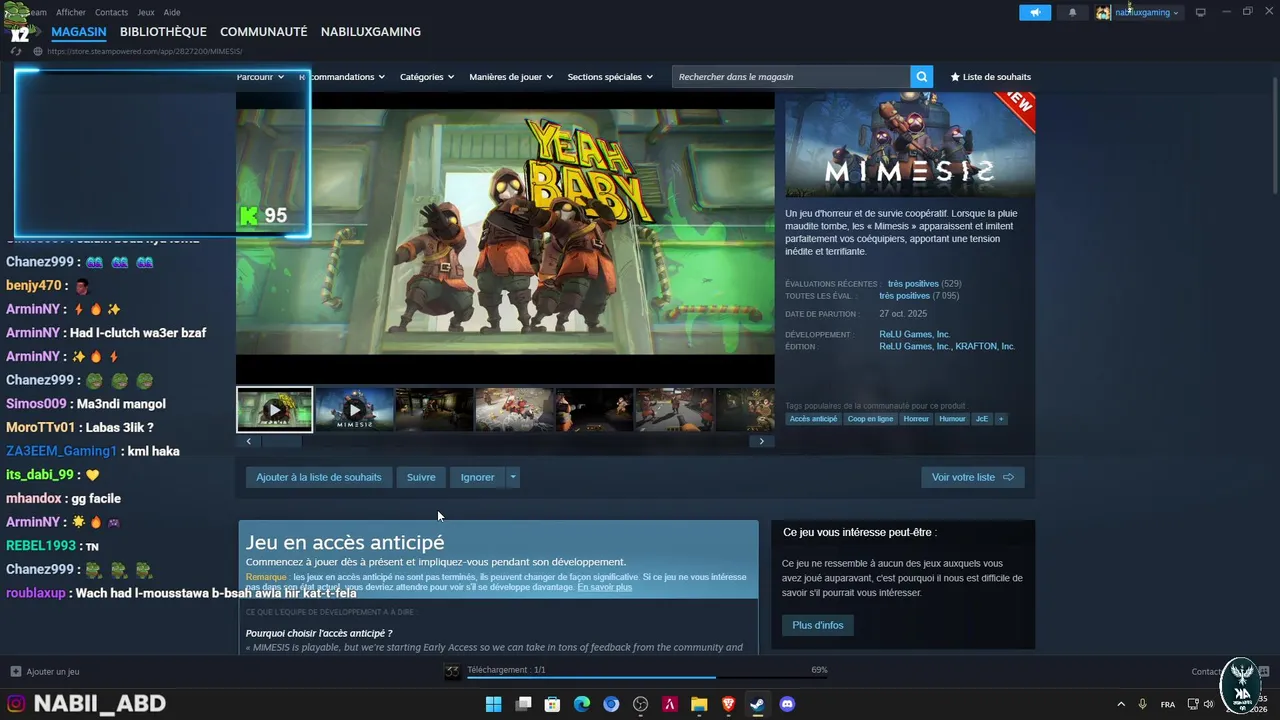1280x720 pixels.
Task: Click the globe icon beside the URL
Action: (37, 51)
